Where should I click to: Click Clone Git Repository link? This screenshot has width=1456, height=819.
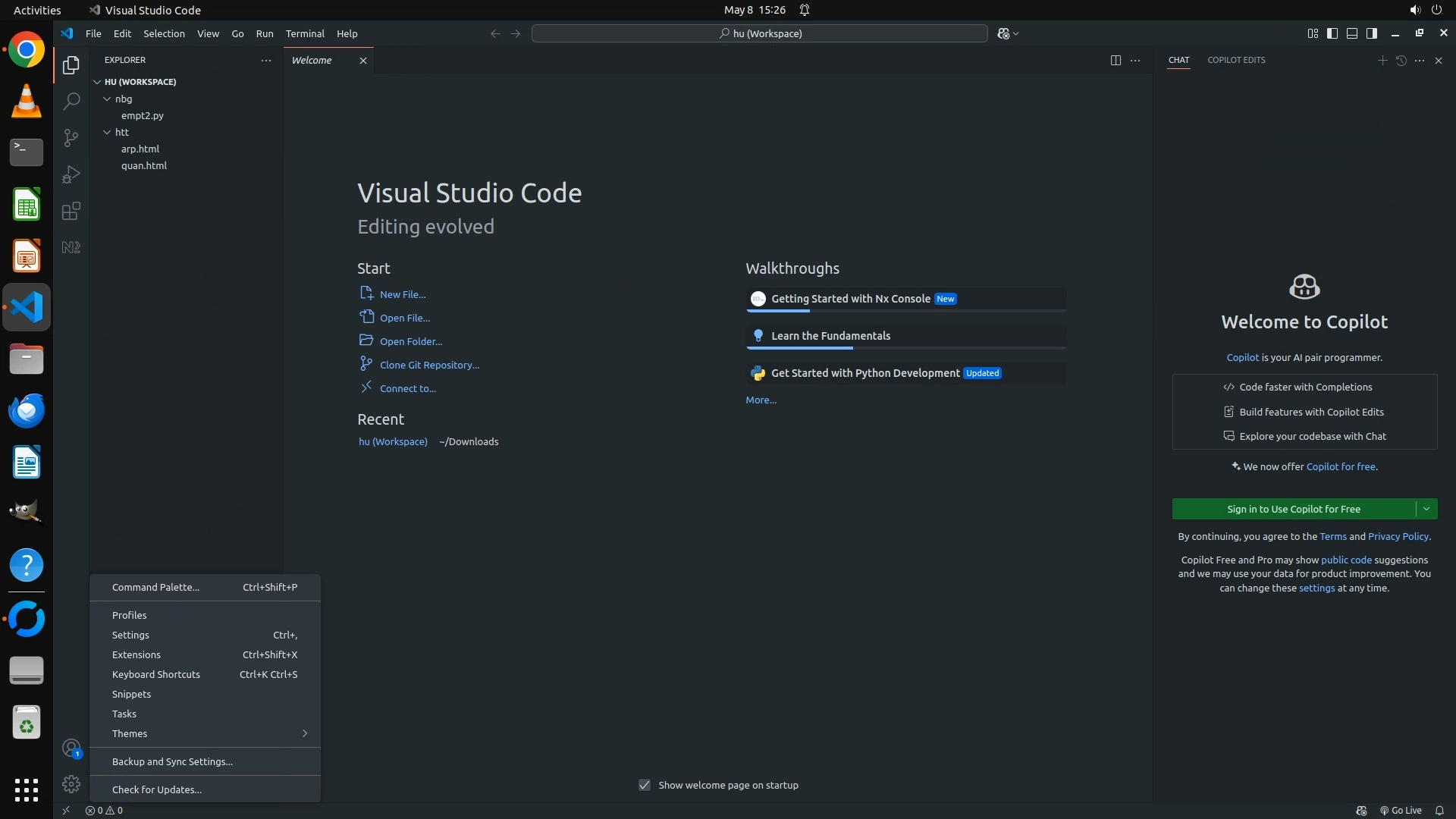tap(429, 365)
